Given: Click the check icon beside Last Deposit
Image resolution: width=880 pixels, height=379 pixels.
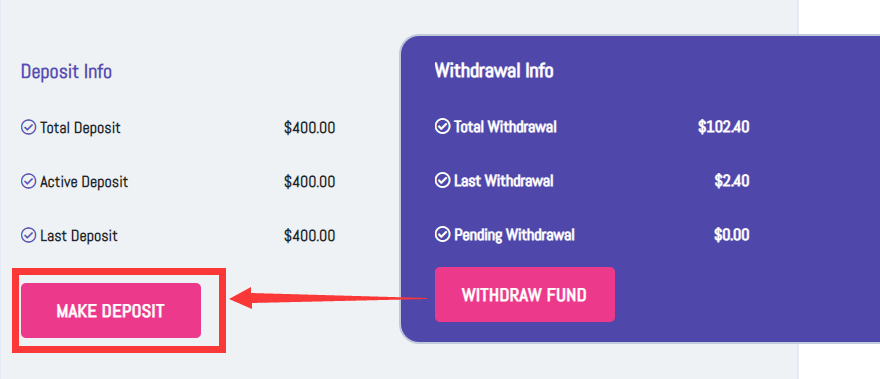Looking at the screenshot, I should (28, 235).
